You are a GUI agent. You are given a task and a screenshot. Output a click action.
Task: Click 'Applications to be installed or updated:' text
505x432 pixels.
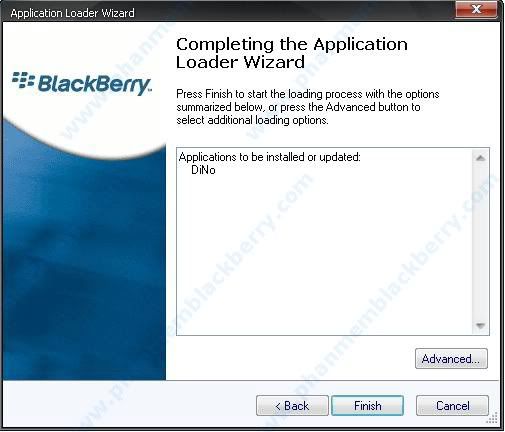click(270, 157)
